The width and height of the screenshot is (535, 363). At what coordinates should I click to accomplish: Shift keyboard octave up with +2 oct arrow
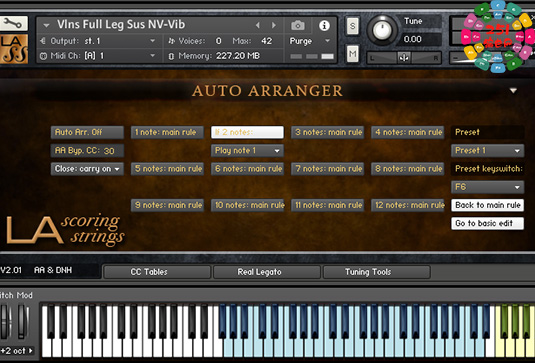coord(31,350)
